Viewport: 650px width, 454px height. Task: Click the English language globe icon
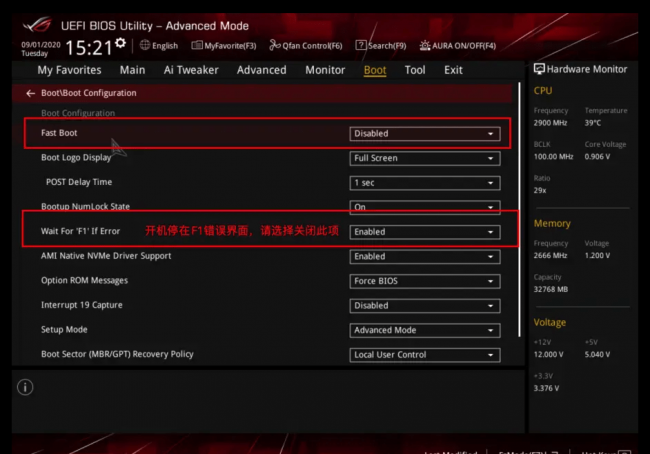(x=145, y=45)
